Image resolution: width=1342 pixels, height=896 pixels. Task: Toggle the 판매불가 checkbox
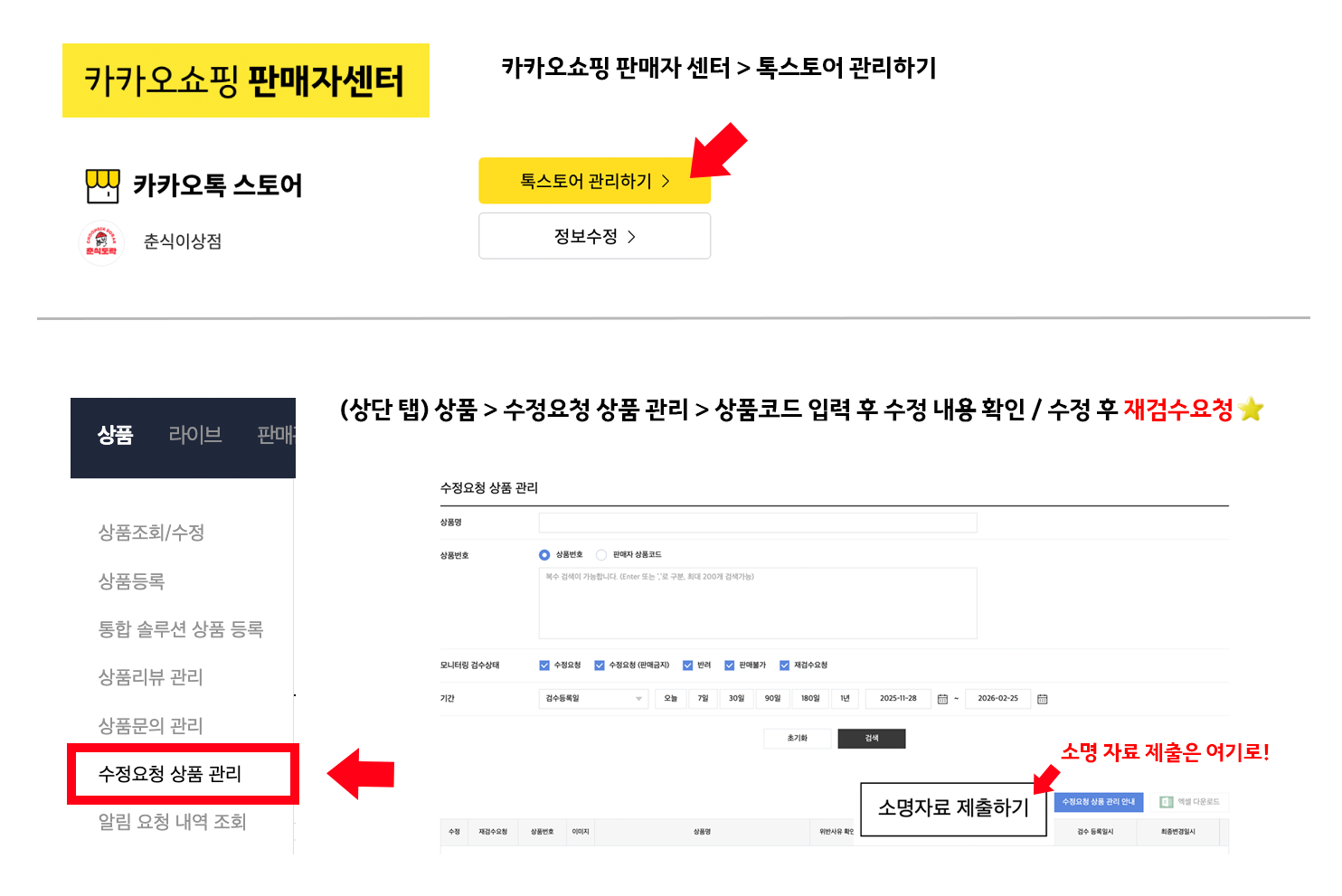click(x=729, y=665)
